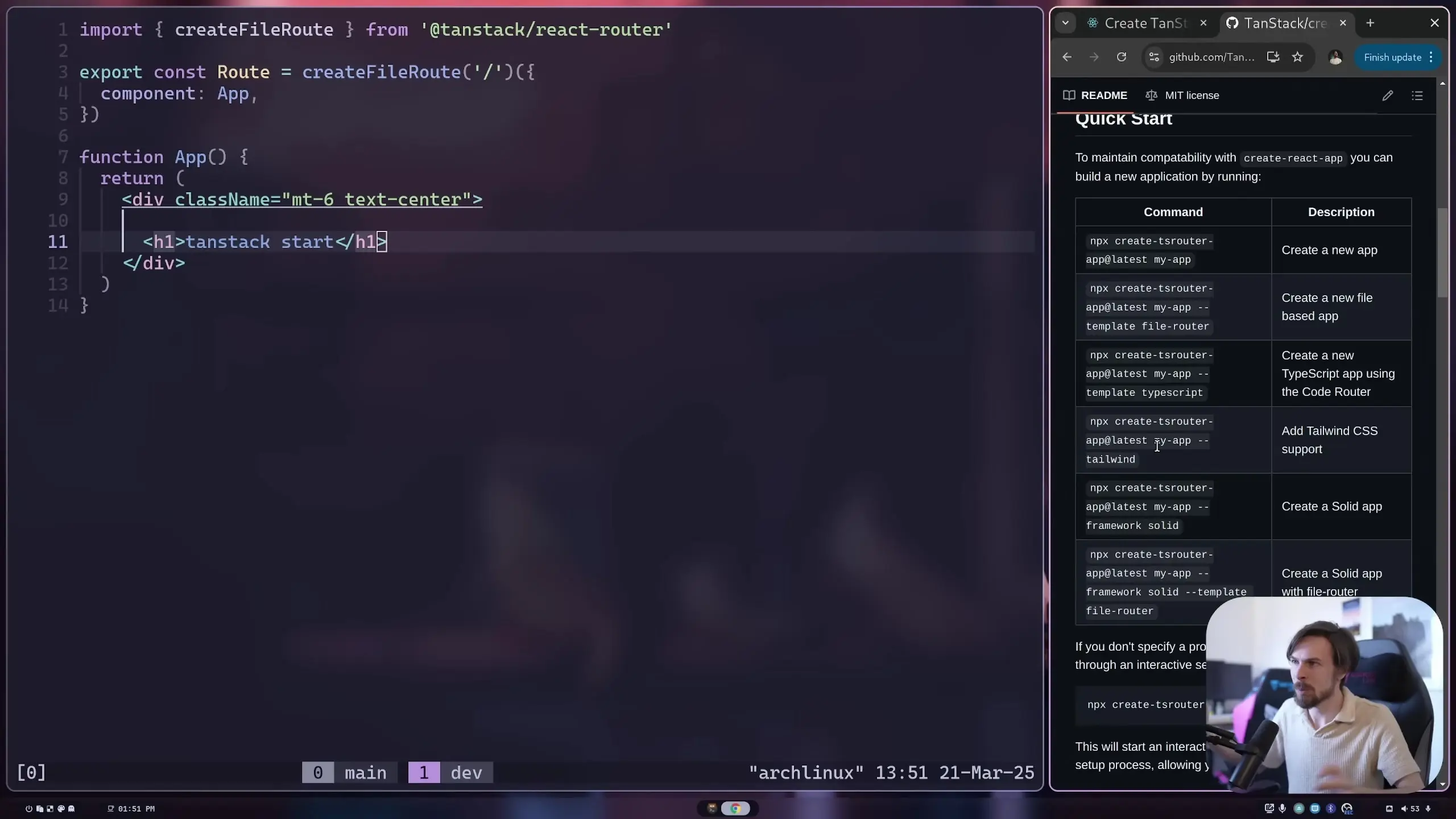Click 'Add Tailwind CSS support' description

[x=1330, y=440]
